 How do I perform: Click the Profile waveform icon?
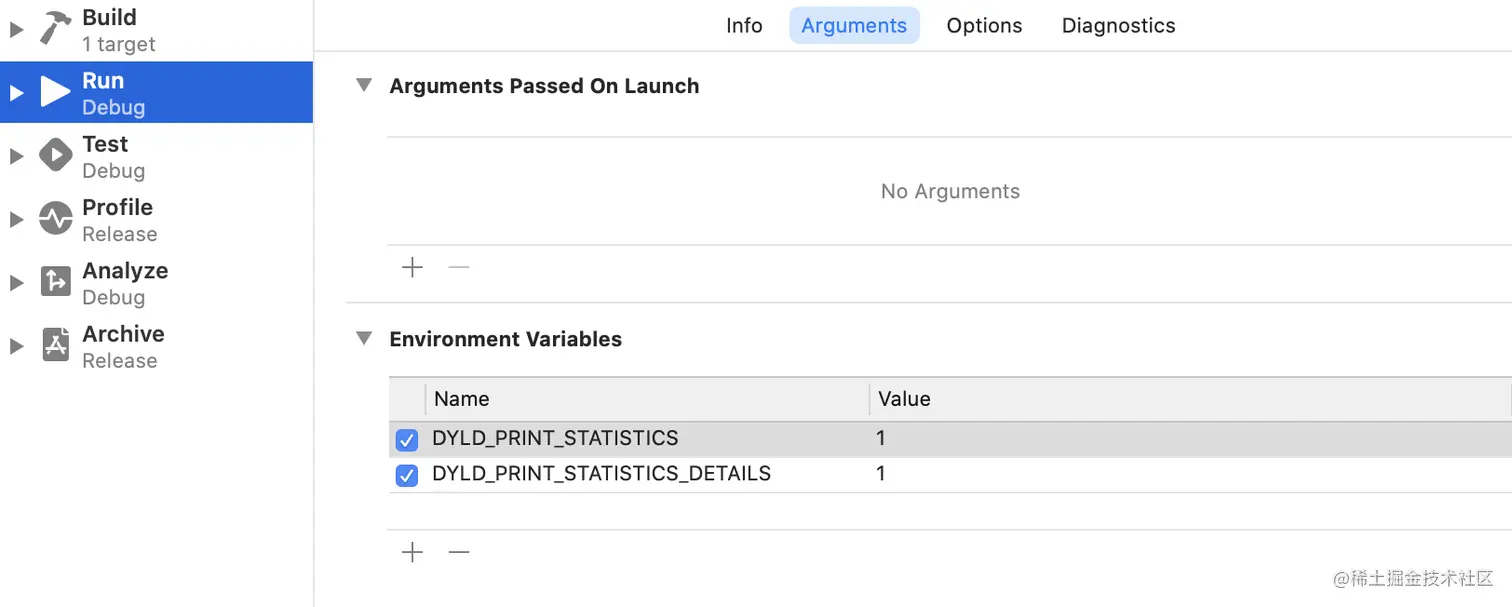click(x=55, y=218)
